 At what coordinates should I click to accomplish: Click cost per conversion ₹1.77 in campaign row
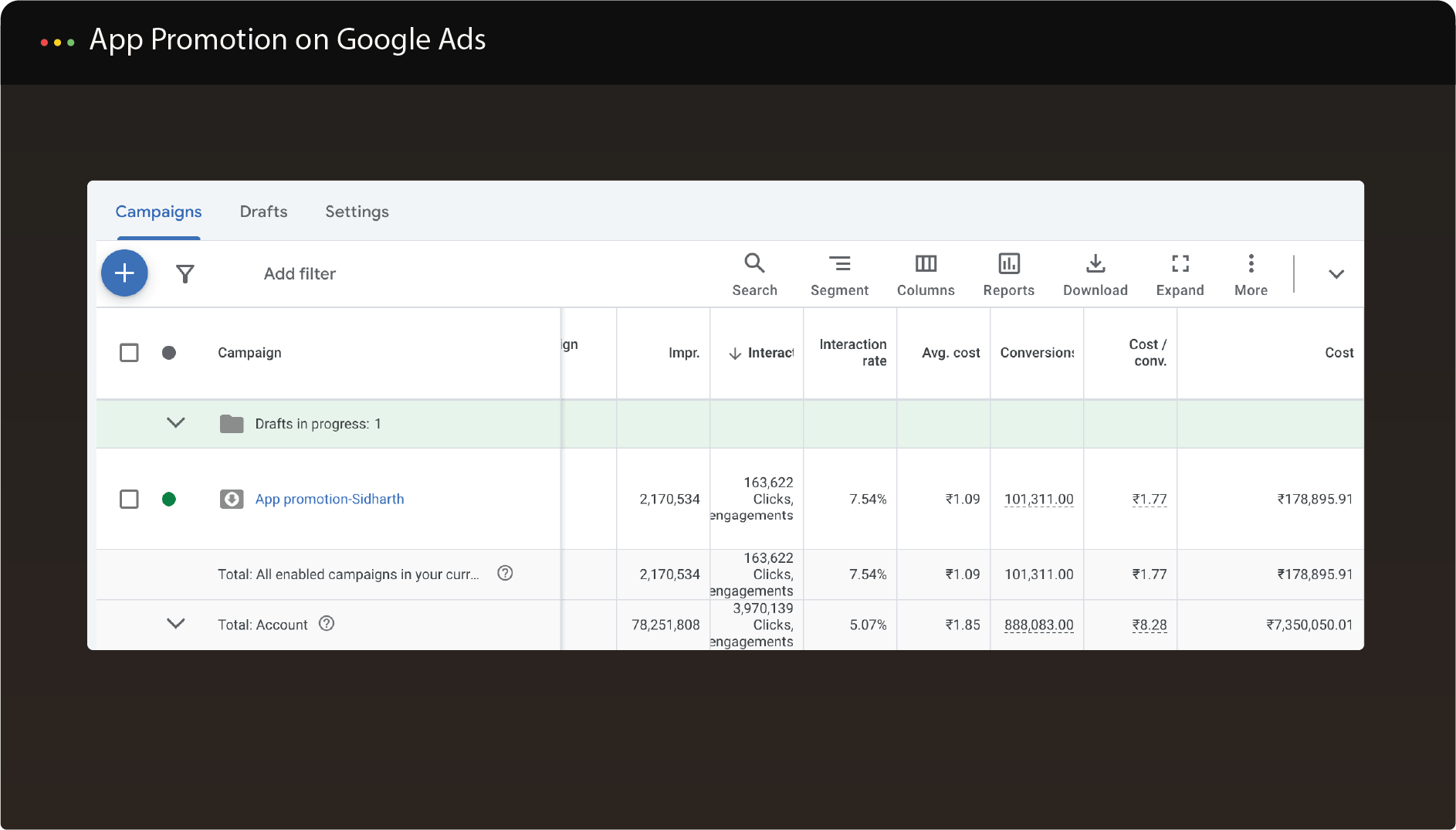click(1149, 500)
